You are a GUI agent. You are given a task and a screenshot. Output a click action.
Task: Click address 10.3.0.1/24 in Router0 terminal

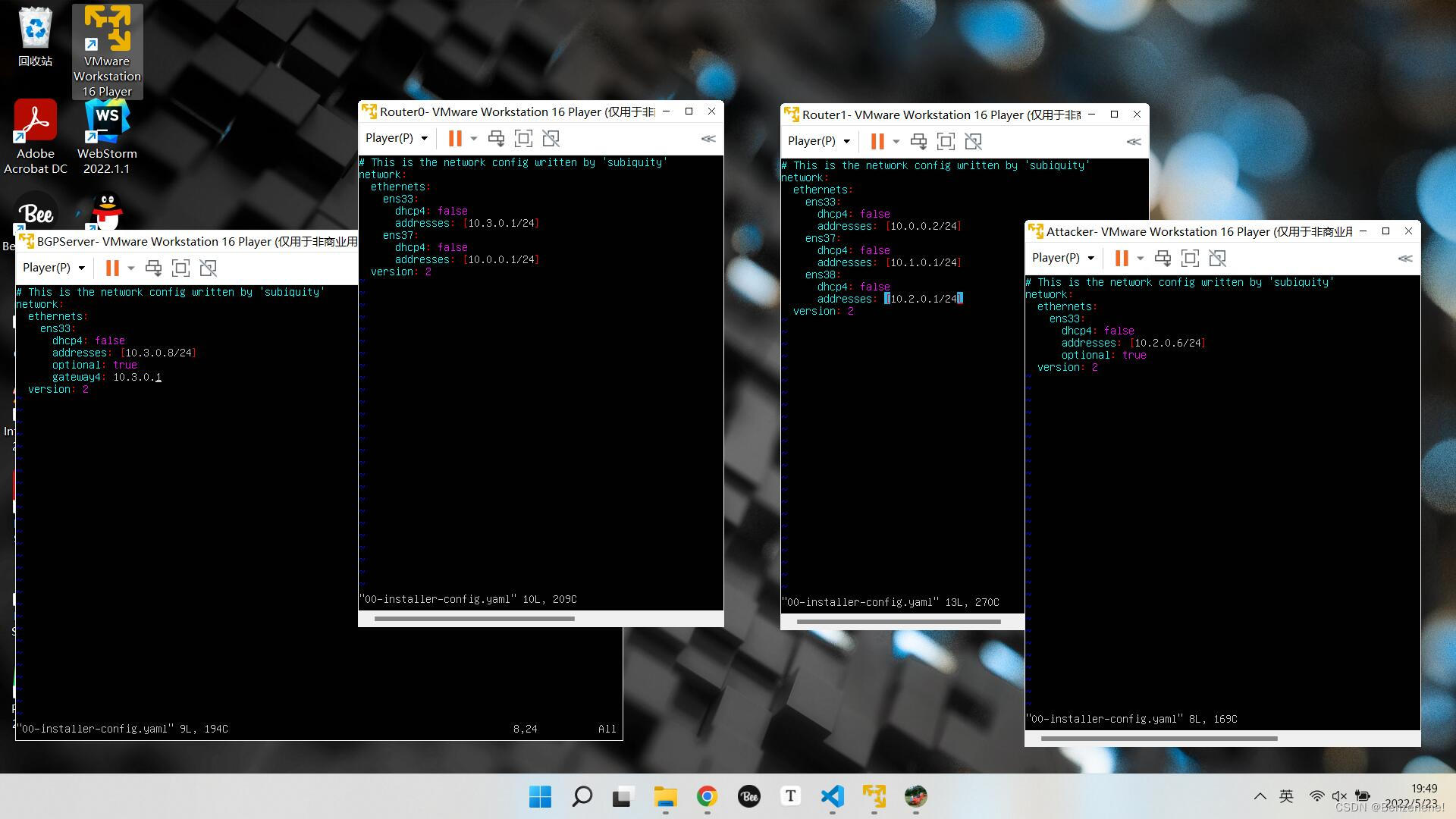[x=501, y=223]
